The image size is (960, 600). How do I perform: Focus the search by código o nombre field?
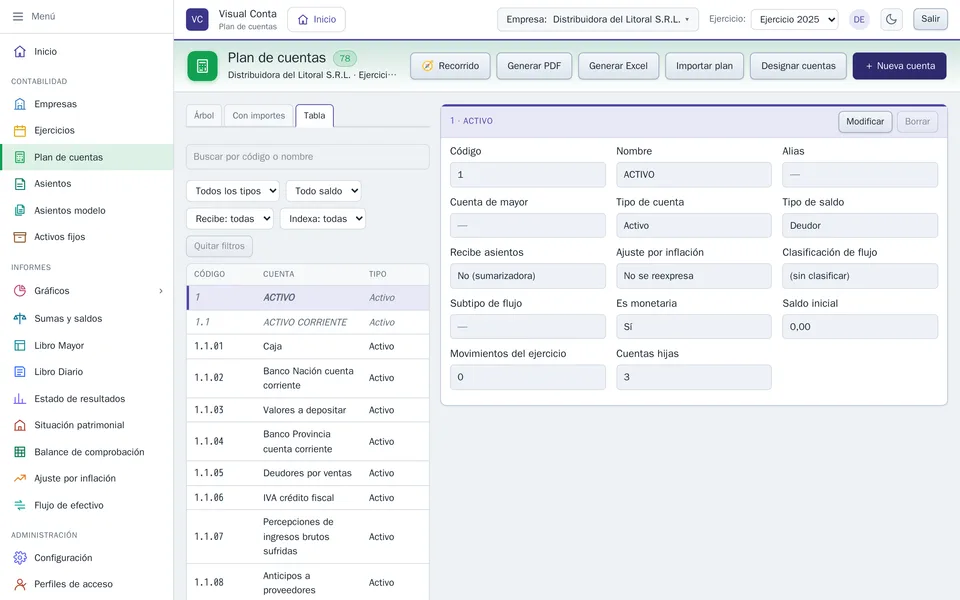(x=307, y=157)
